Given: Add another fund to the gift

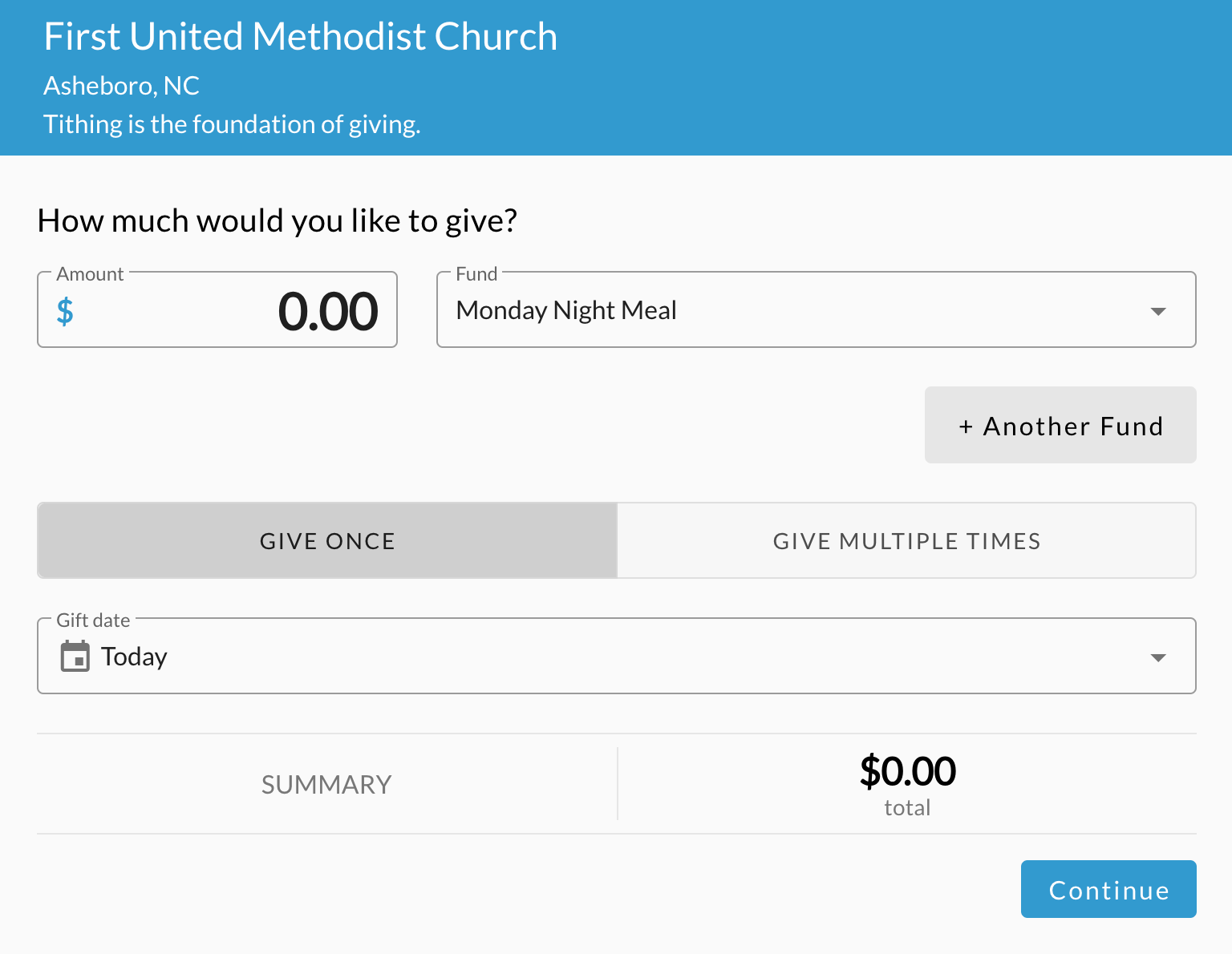Looking at the screenshot, I should pyautogui.click(x=1060, y=426).
